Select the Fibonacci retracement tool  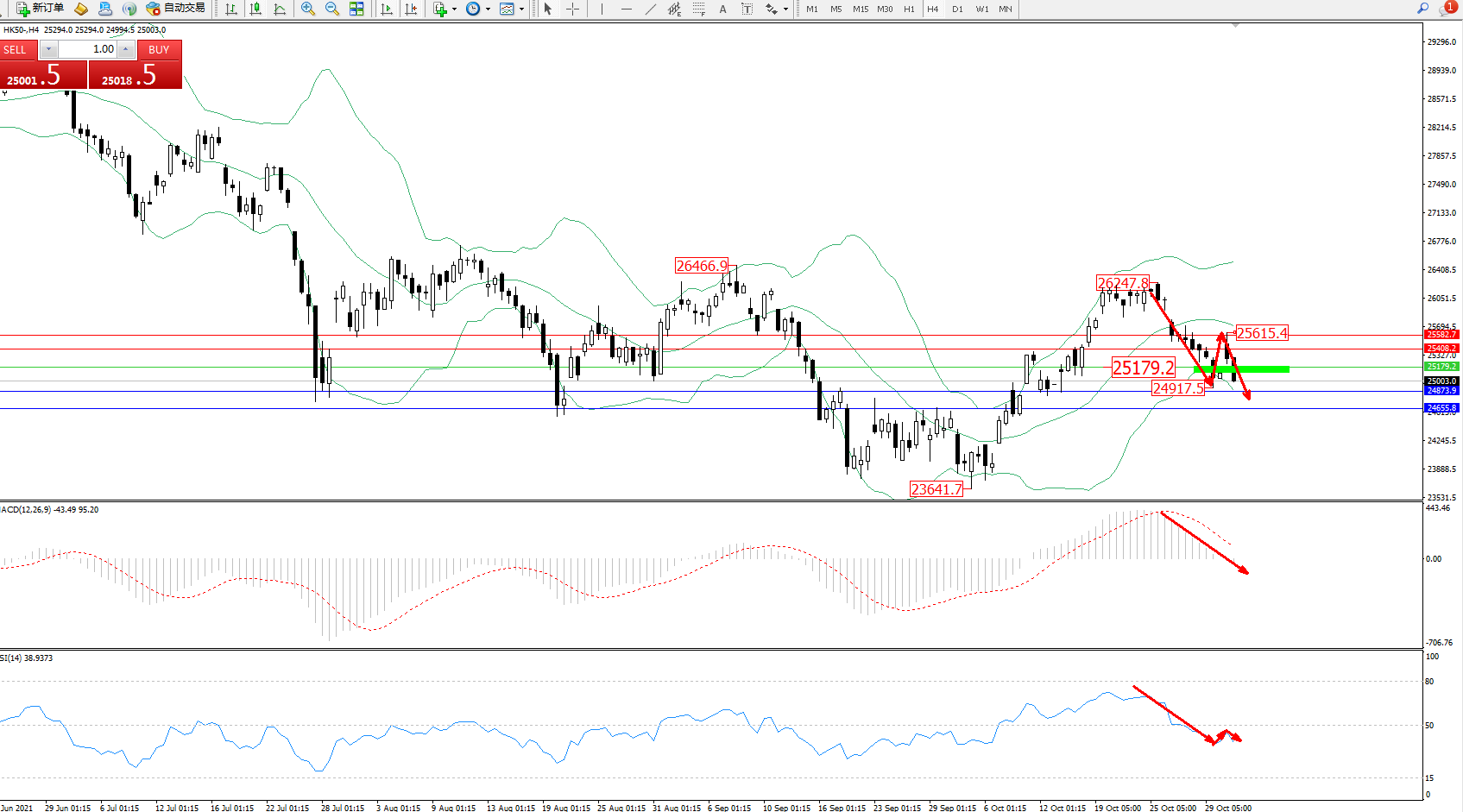click(x=698, y=9)
